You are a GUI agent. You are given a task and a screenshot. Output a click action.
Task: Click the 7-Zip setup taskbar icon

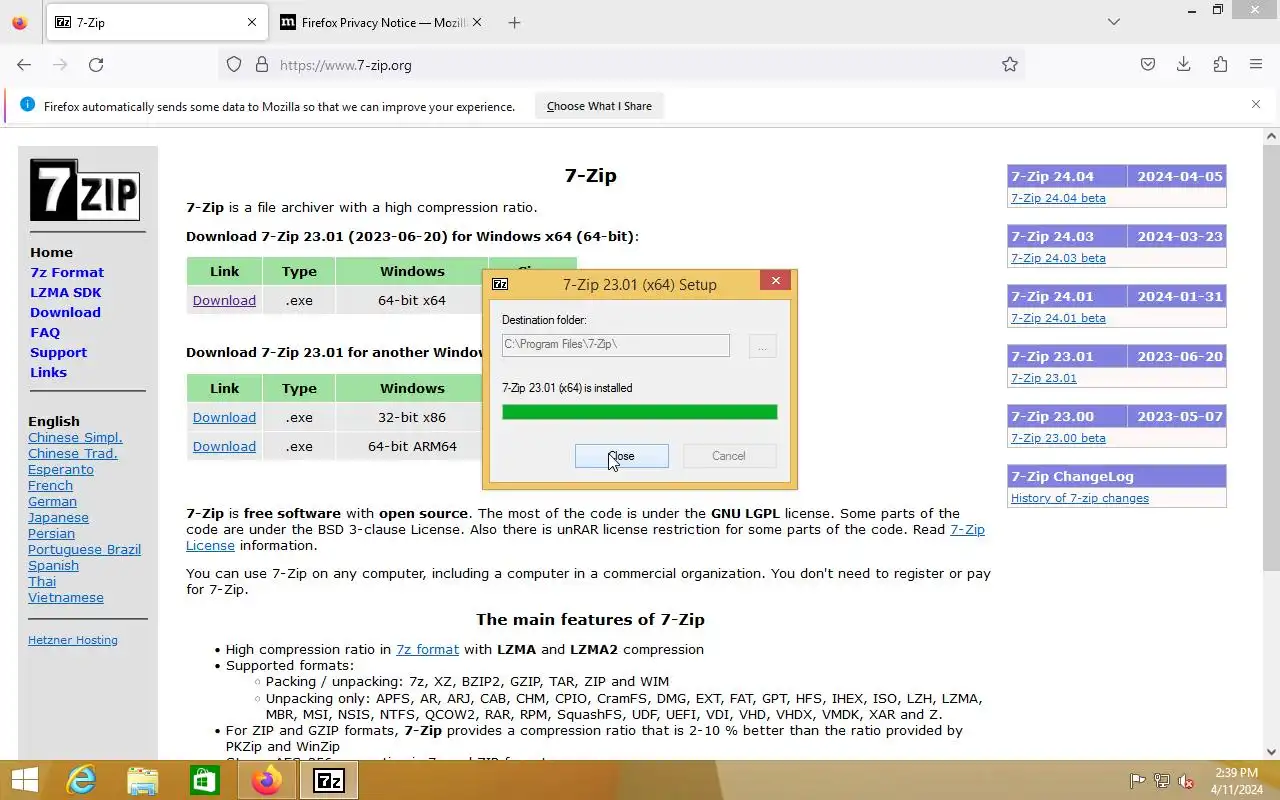(329, 780)
